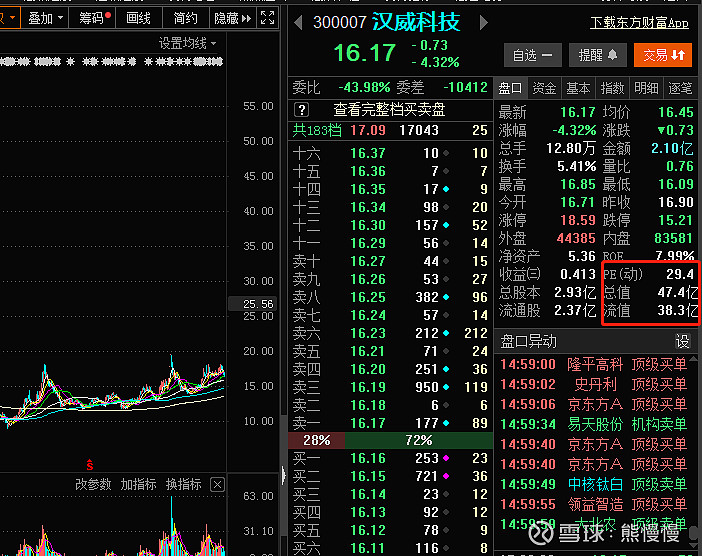702x556 pixels.
Task: Open 下载东方财富App link
Action: pyautogui.click(x=639, y=22)
